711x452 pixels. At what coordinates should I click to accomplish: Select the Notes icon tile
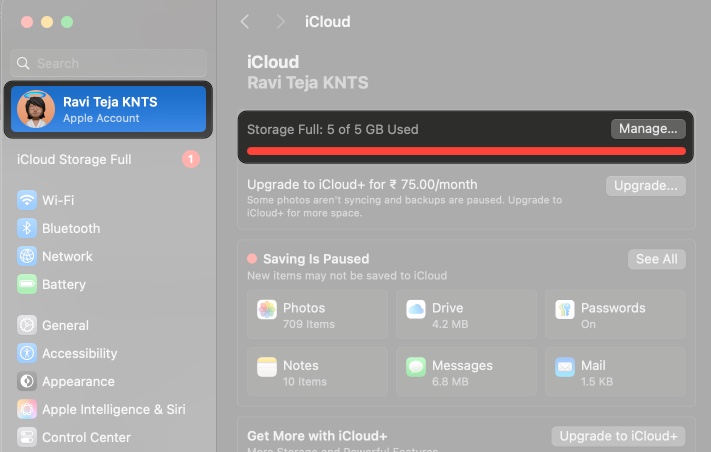pos(267,367)
